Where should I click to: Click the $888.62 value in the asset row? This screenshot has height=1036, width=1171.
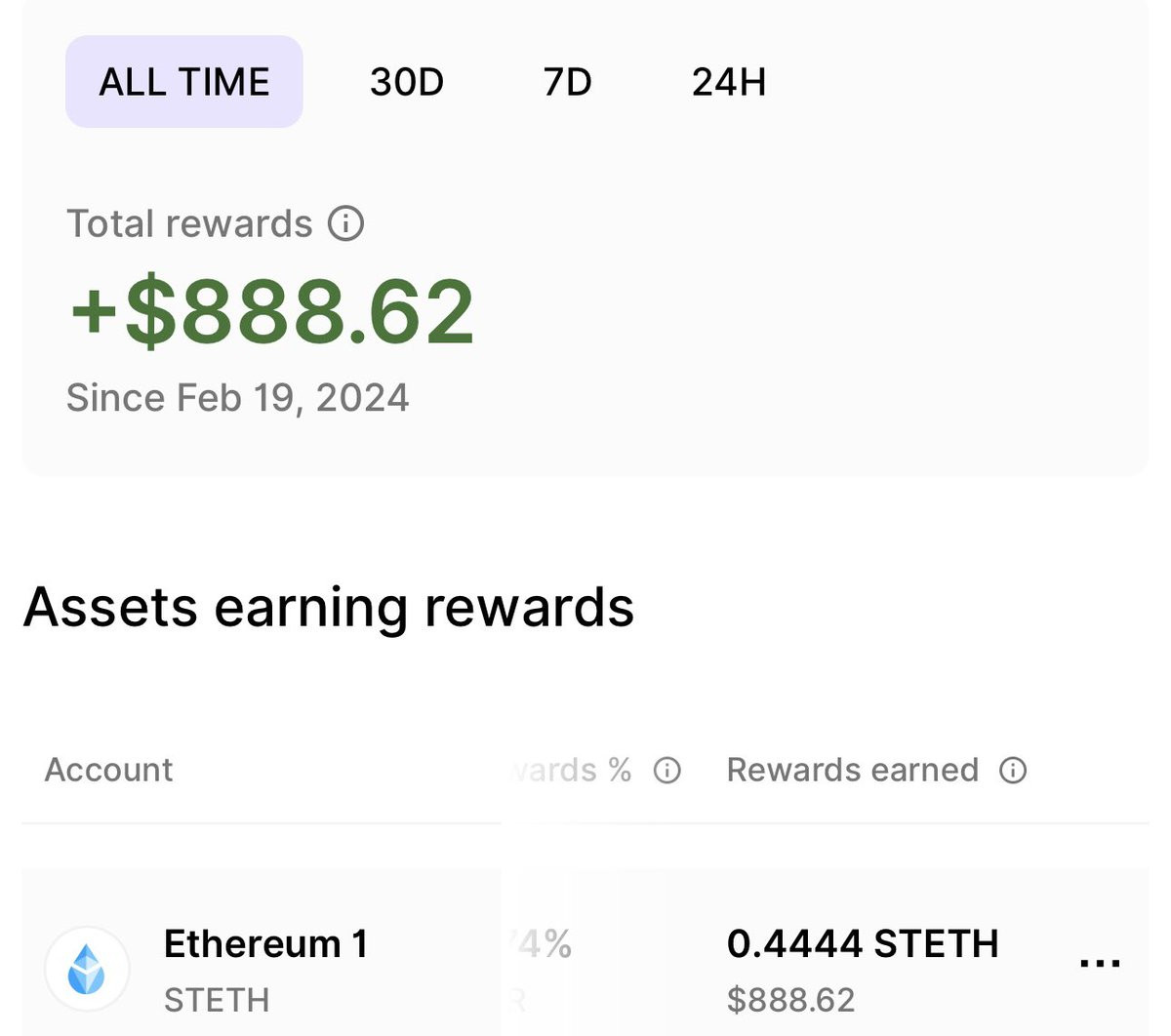[790, 1000]
